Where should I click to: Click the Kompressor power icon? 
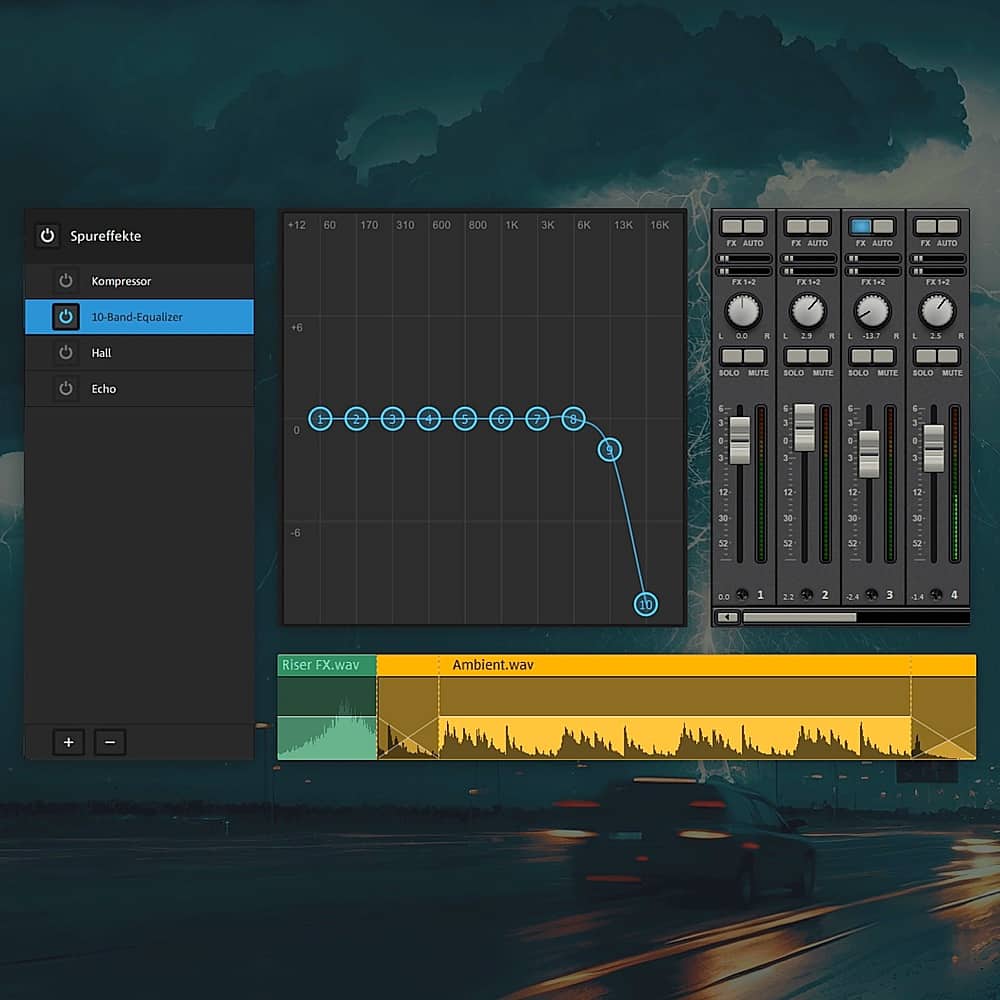tap(66, 281)
